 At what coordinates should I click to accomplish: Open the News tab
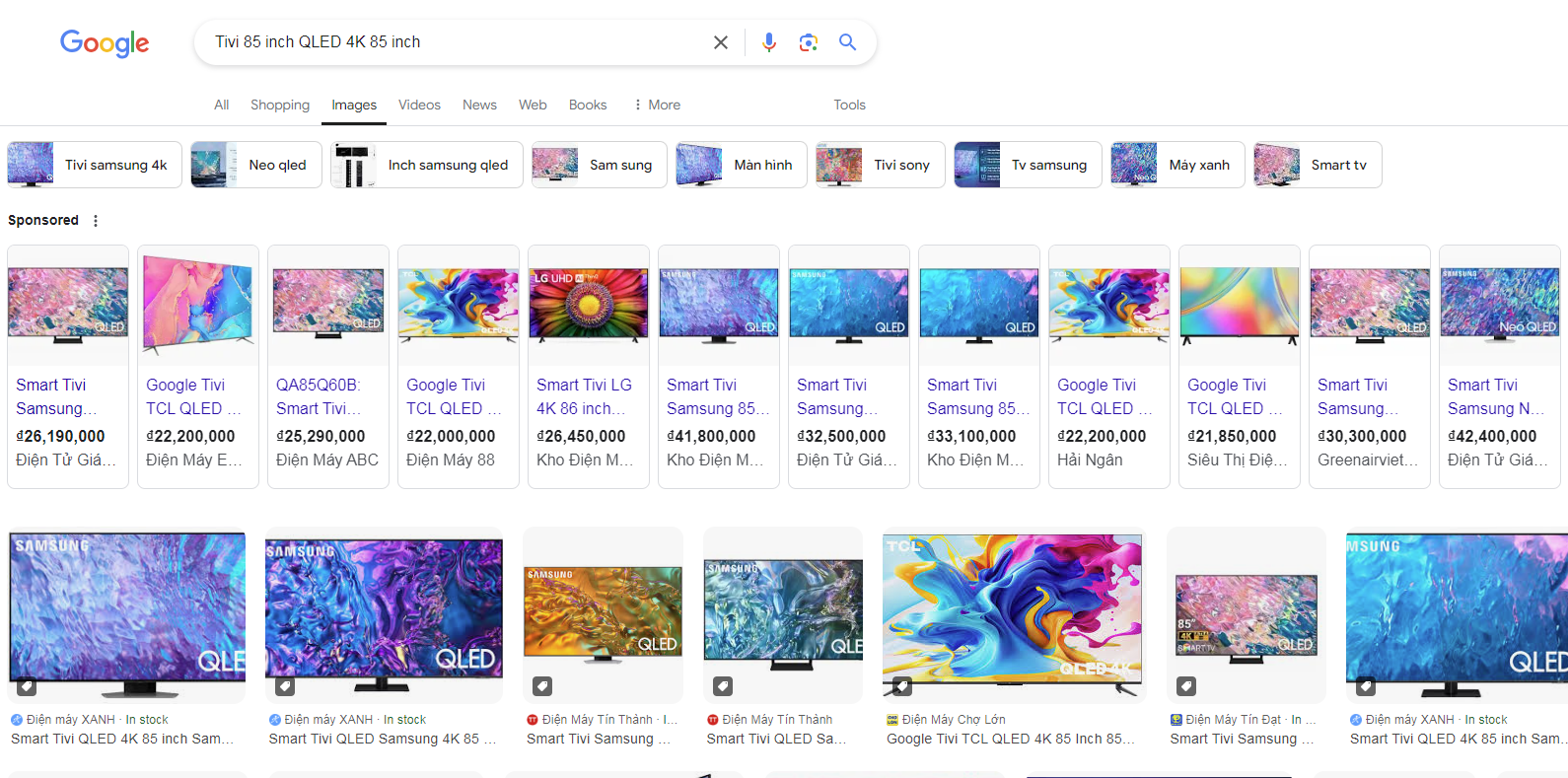[479, 105]
